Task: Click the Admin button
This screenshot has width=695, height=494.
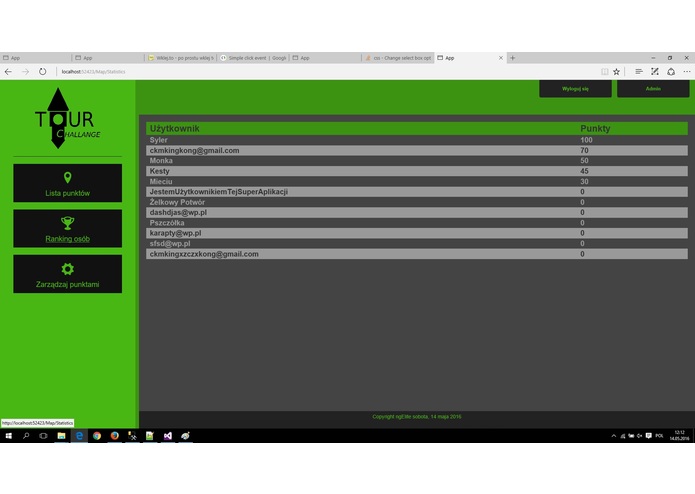Action: pos(653,89)
